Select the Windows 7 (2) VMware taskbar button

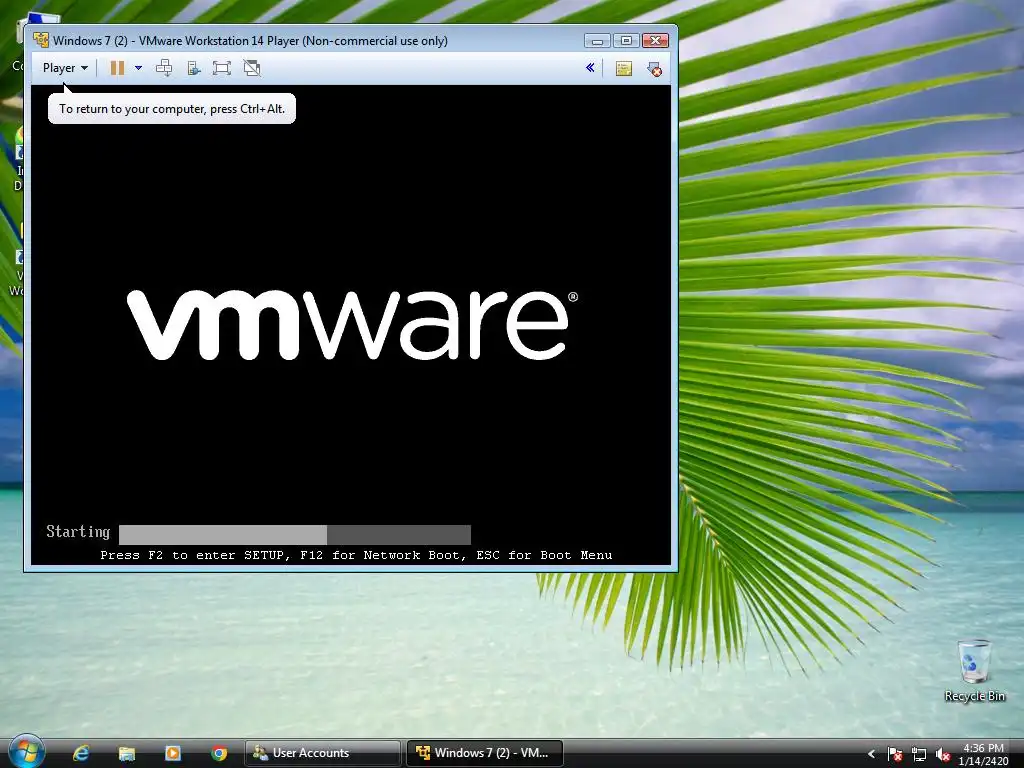(x=485, y=753)
